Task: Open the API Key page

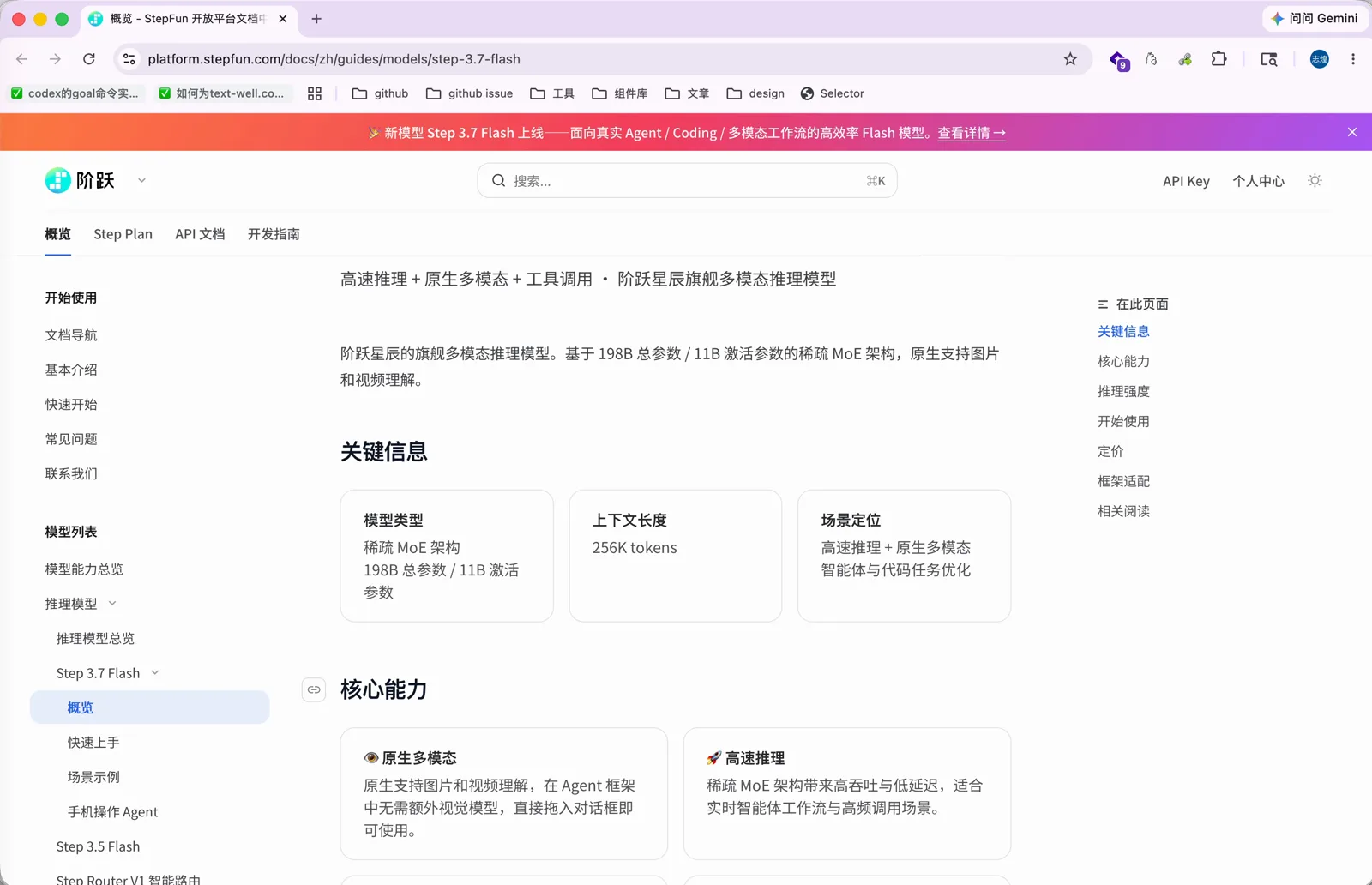Action: click(x=1186, y=181)
